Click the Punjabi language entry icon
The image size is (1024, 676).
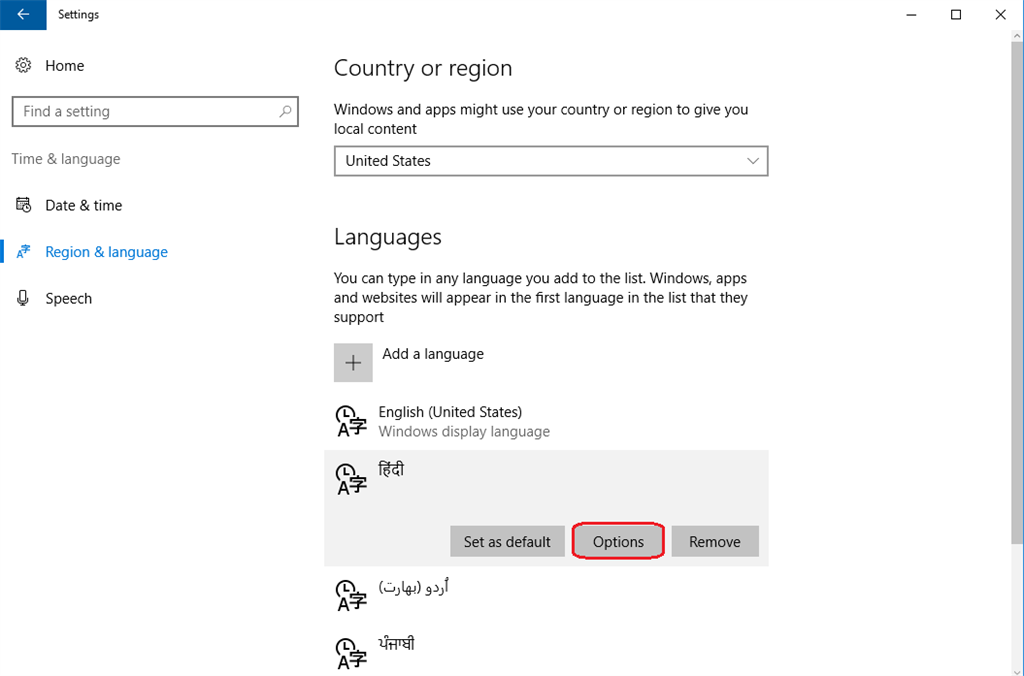coord(351,651)
